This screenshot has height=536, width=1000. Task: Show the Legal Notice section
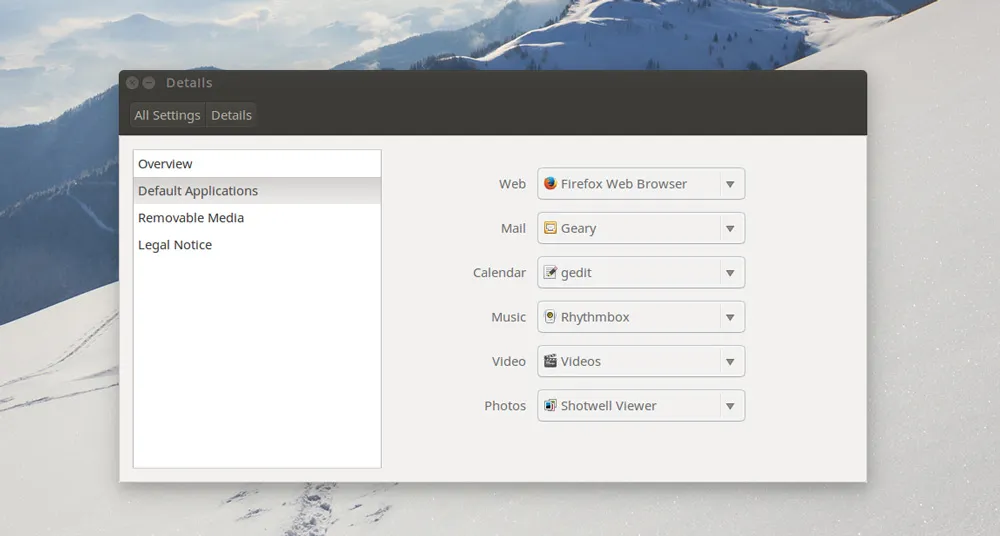point(175,245)
